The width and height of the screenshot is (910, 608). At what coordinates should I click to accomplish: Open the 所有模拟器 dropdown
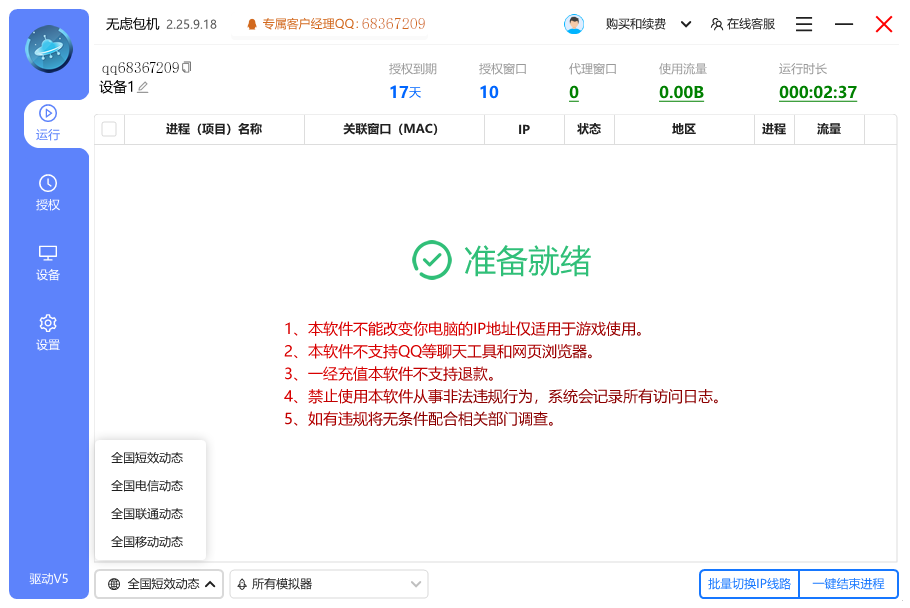coord(328,584)
